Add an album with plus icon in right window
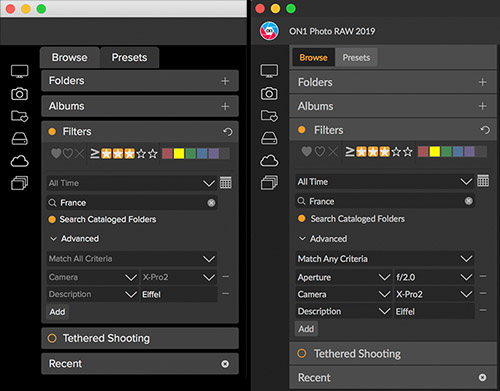 click(482, 106)
